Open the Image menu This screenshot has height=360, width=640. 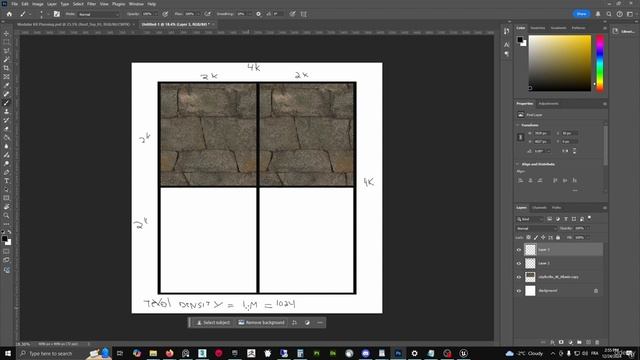38,4
